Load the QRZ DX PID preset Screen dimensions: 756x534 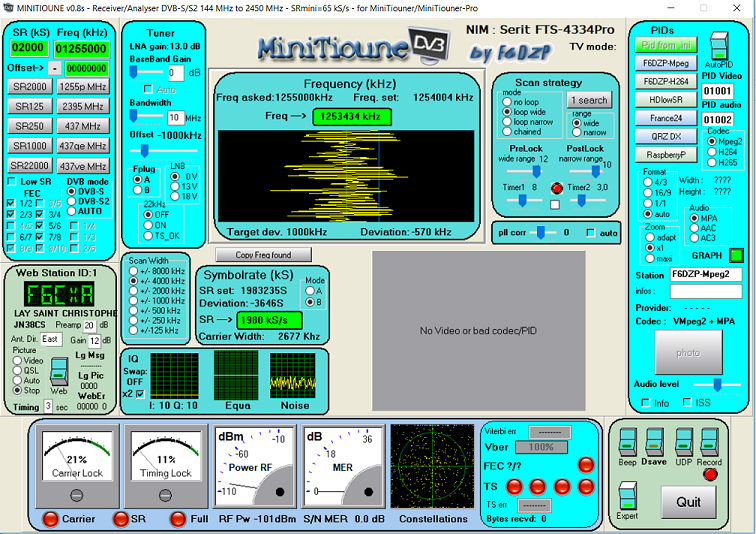[x=666, y=136]
